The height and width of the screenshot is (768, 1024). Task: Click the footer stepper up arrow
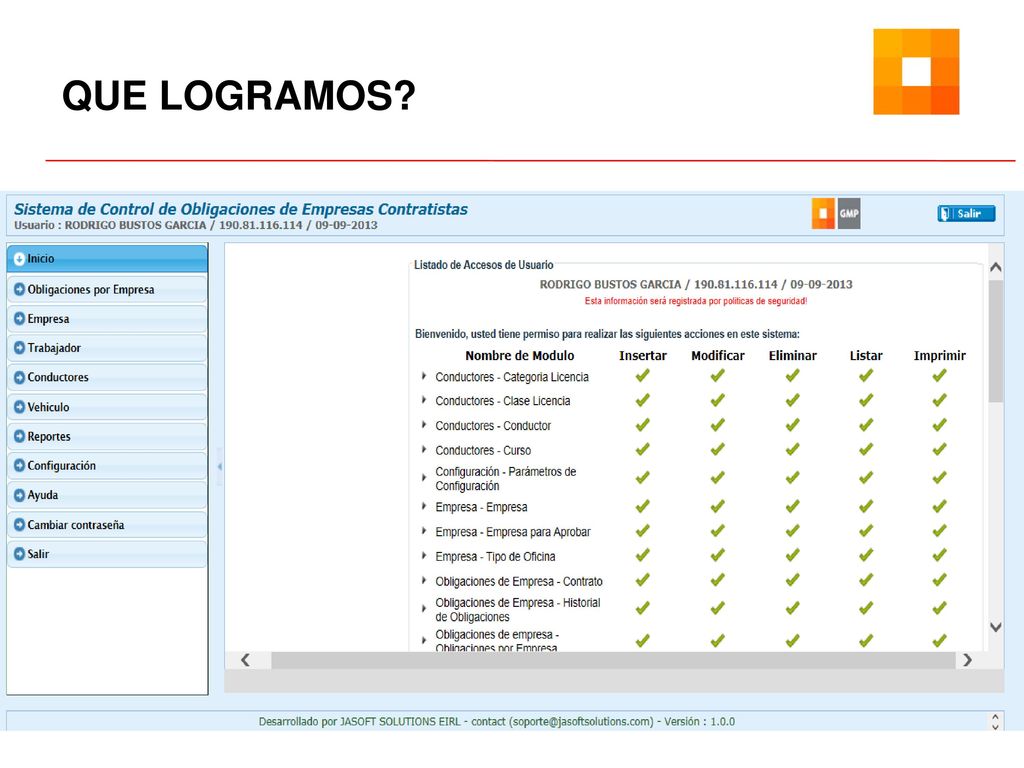pos(995,717)
